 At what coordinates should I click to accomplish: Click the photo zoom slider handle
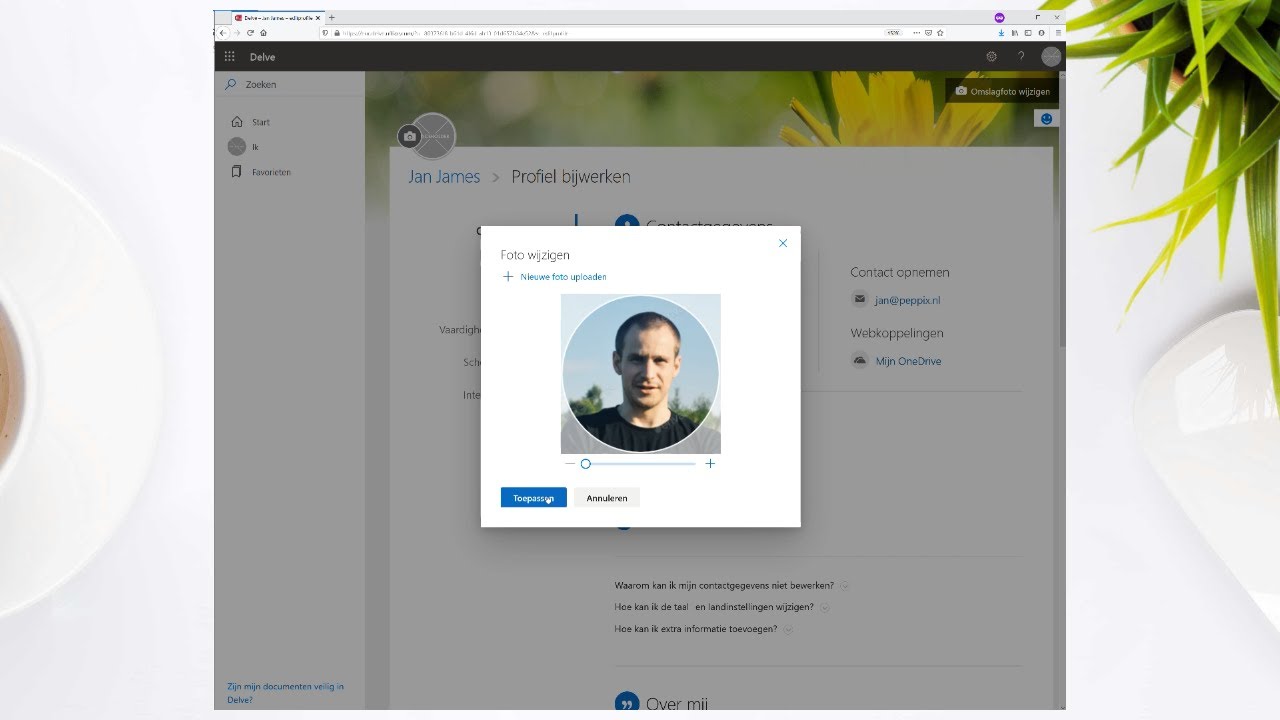(x=586, y=464)
